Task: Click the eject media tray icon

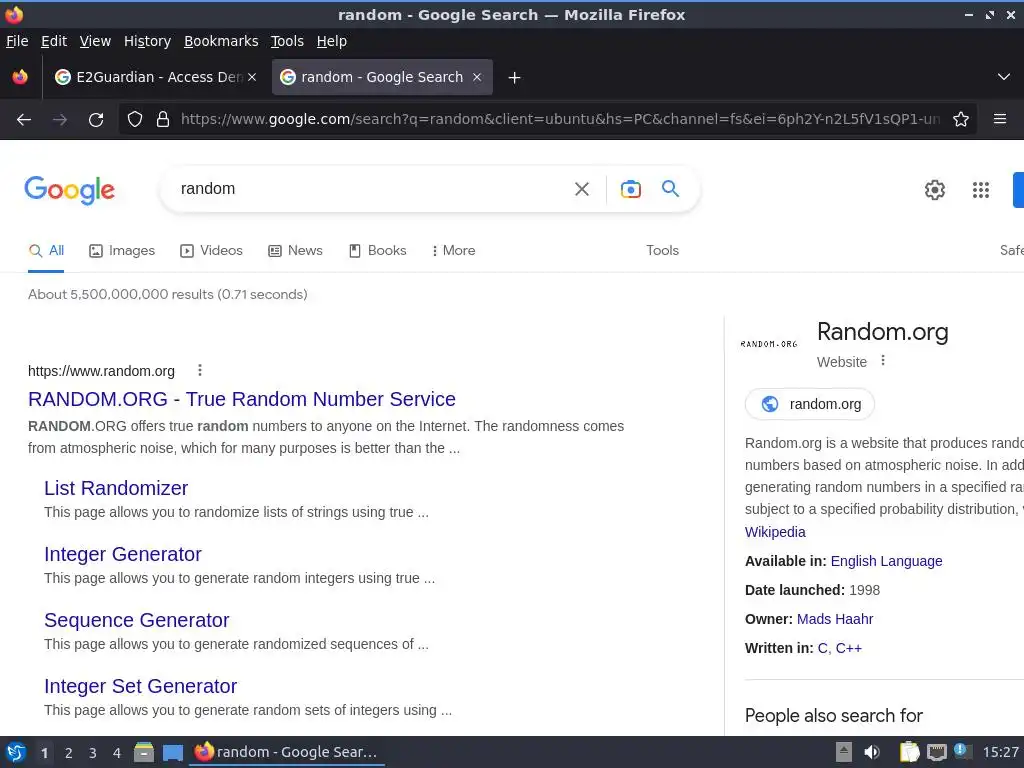Action: (x=844, y=752)
